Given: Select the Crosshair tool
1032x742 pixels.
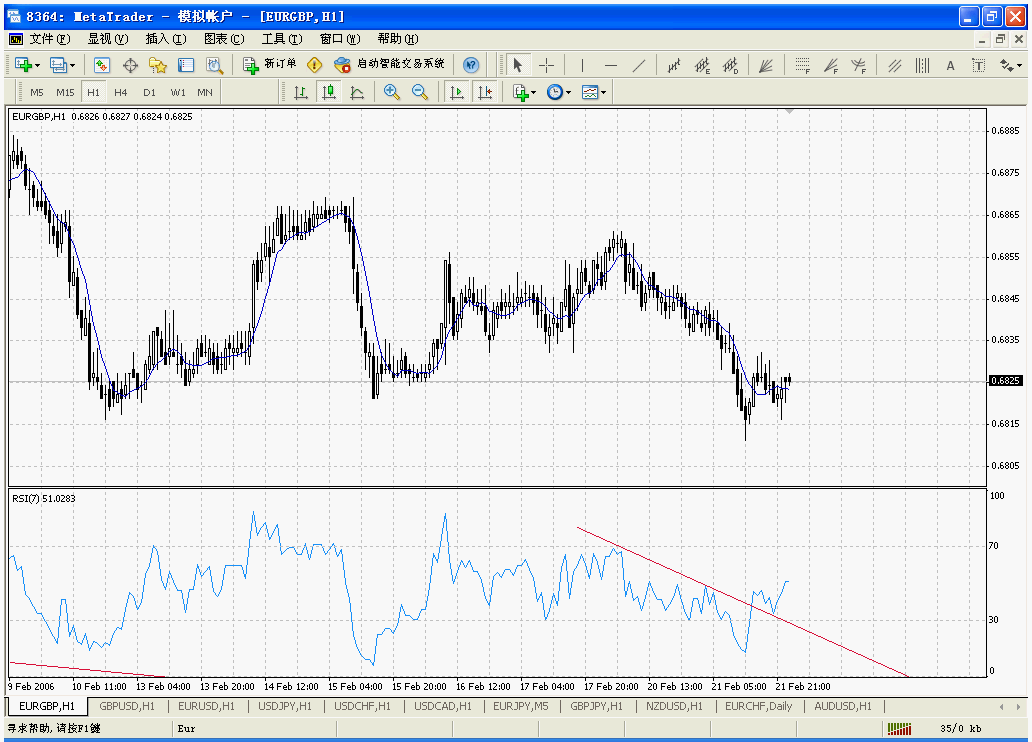Looking at the screenshot, I should (546, 65).
